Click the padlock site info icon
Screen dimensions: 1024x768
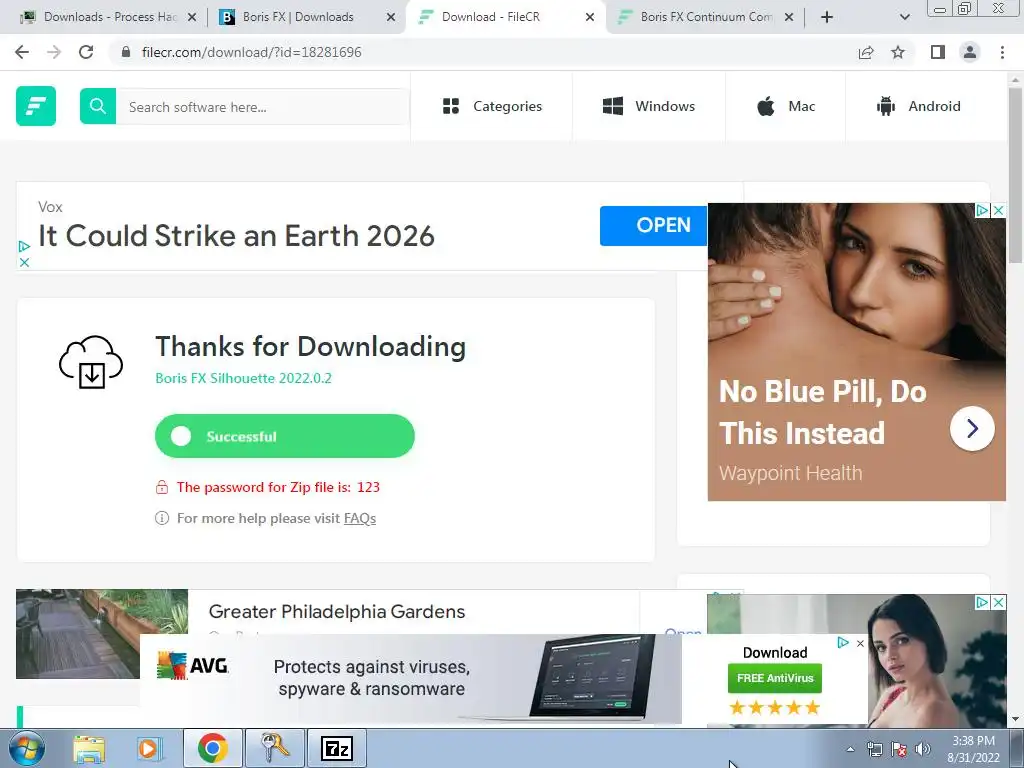pyautogui.click(x=126, y=52)
